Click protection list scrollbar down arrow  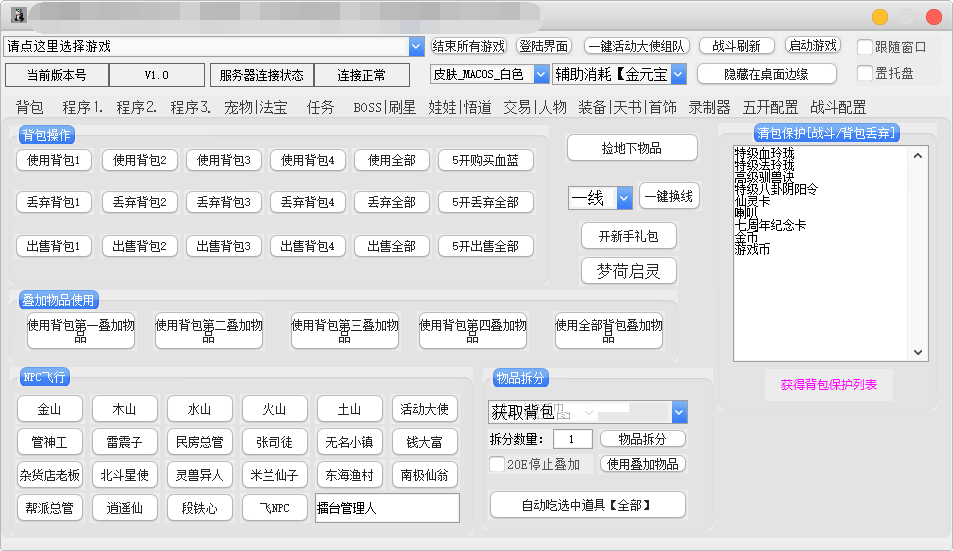click(x=918, y=352)
